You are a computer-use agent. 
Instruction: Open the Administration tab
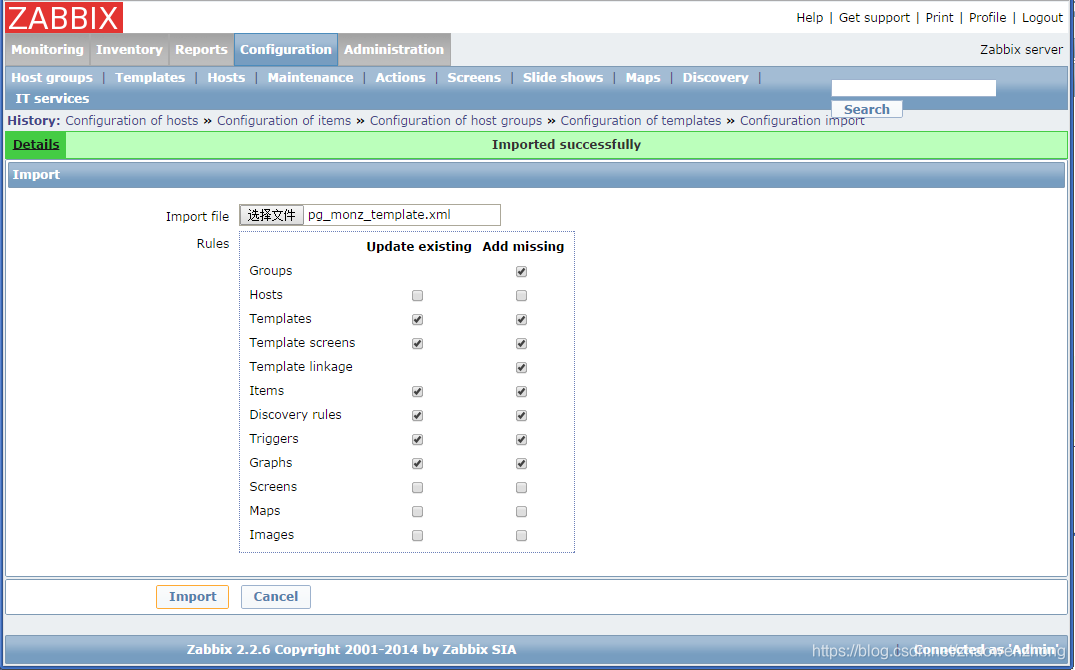[x=394, y=49]
